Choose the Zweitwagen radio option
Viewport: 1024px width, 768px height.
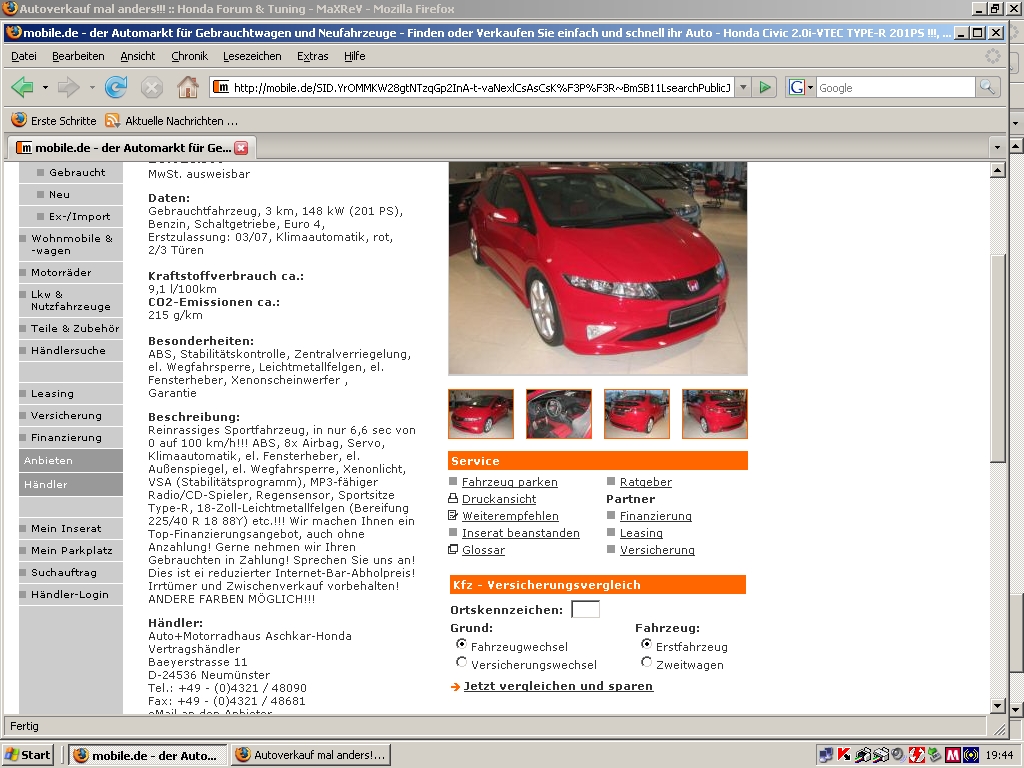(x=646, y=663)
